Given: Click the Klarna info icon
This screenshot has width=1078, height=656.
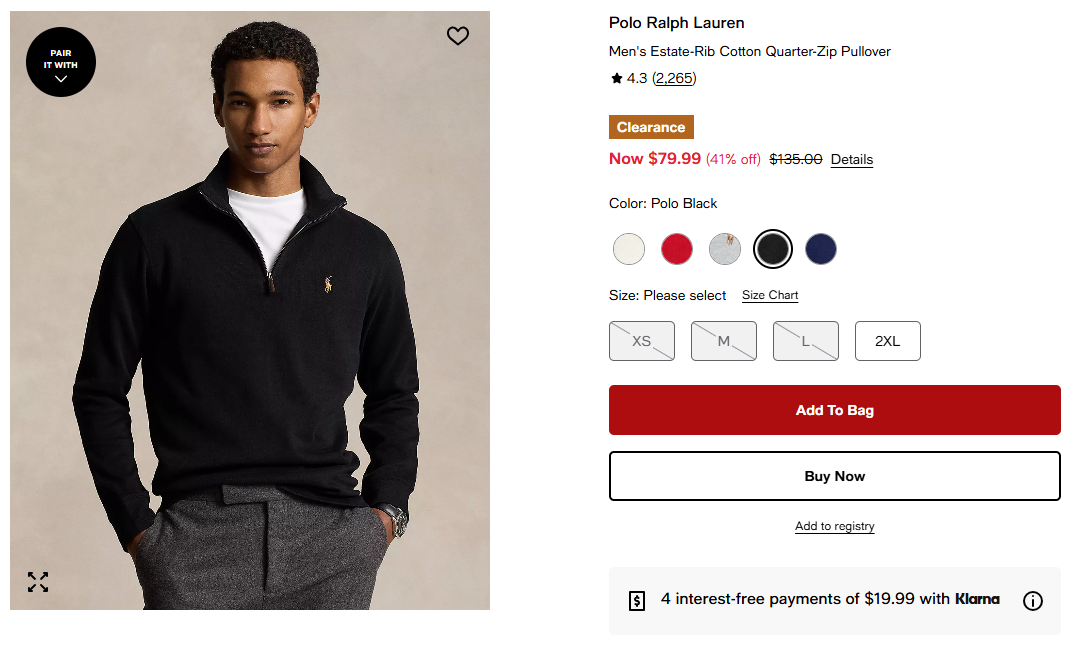Looking at the screenshot, I should (x=1033, y=601).
